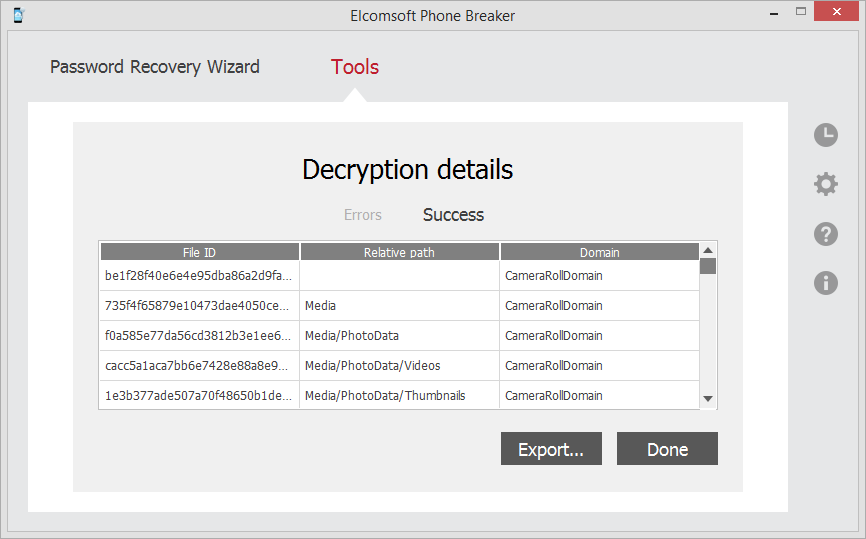
Task: Click the 'Media/PhotoData' path cell
Action: point(399,335)
